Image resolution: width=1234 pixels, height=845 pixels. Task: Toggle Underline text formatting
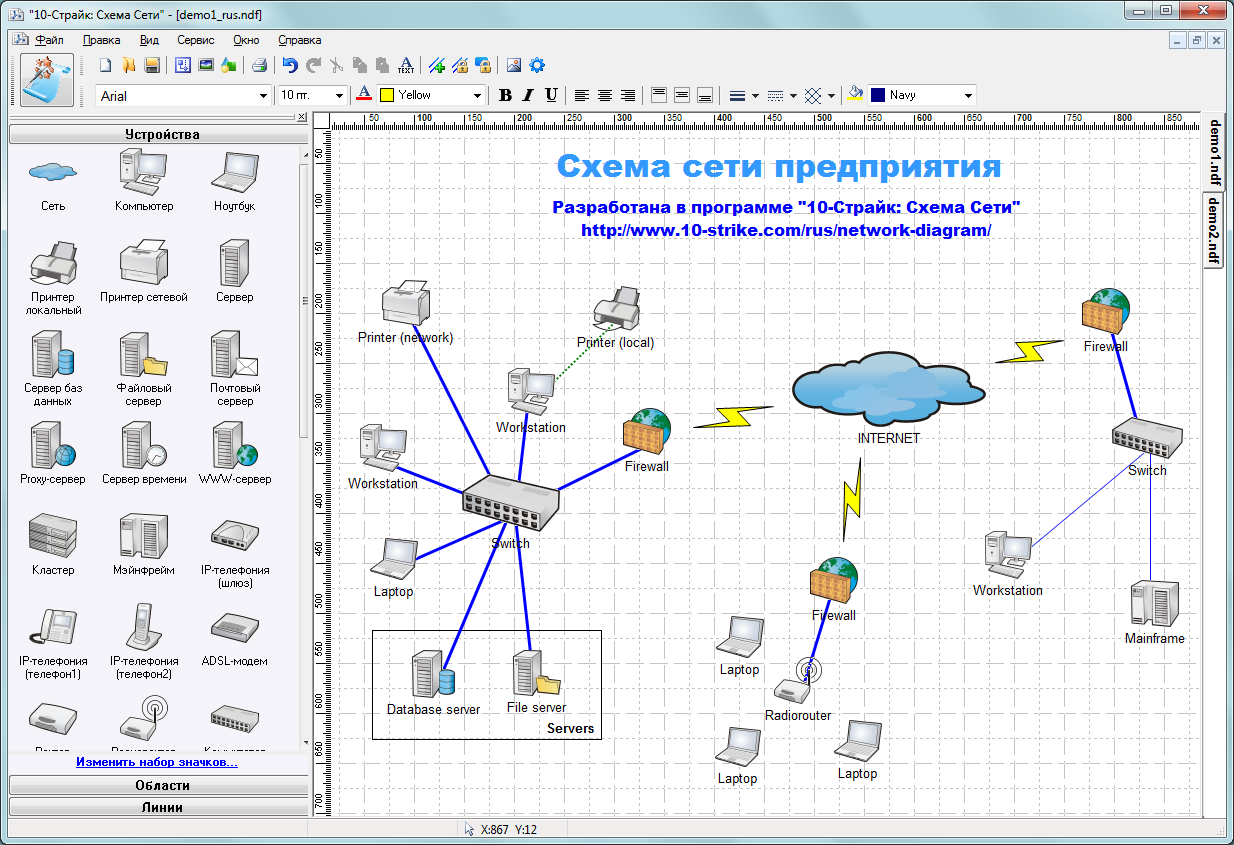coord(551,95)
